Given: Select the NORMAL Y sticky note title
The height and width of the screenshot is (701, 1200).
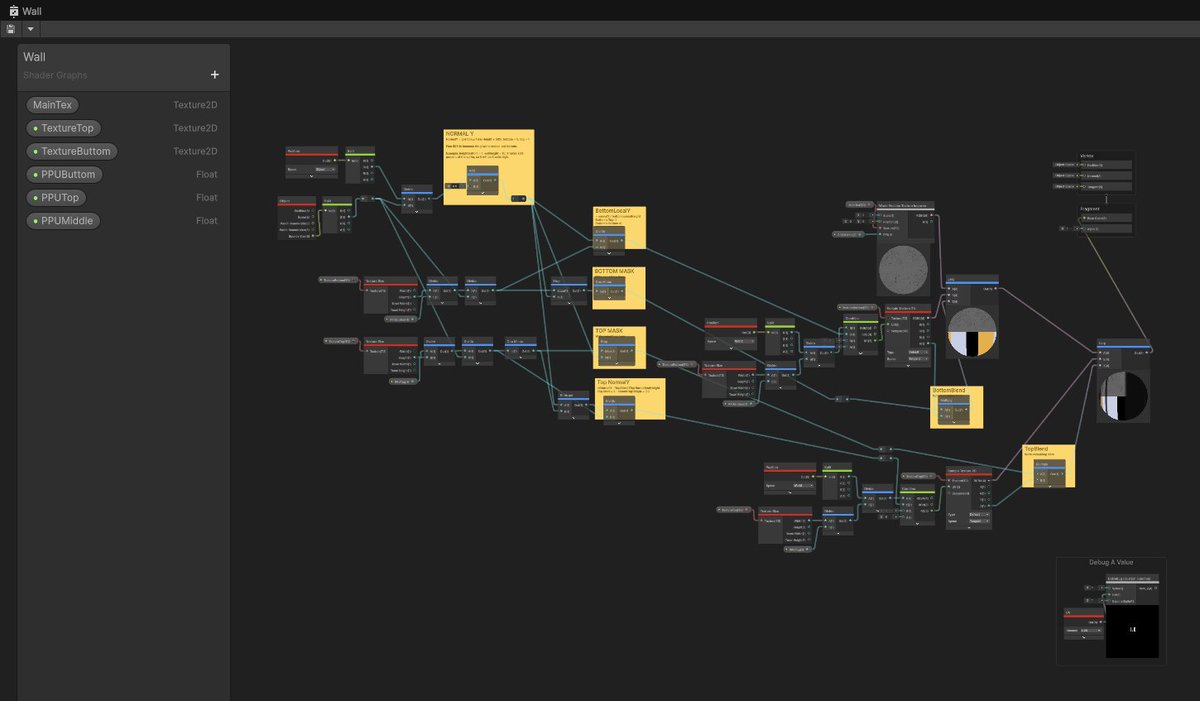Looking at the screenshot, I should click(462, 134).
